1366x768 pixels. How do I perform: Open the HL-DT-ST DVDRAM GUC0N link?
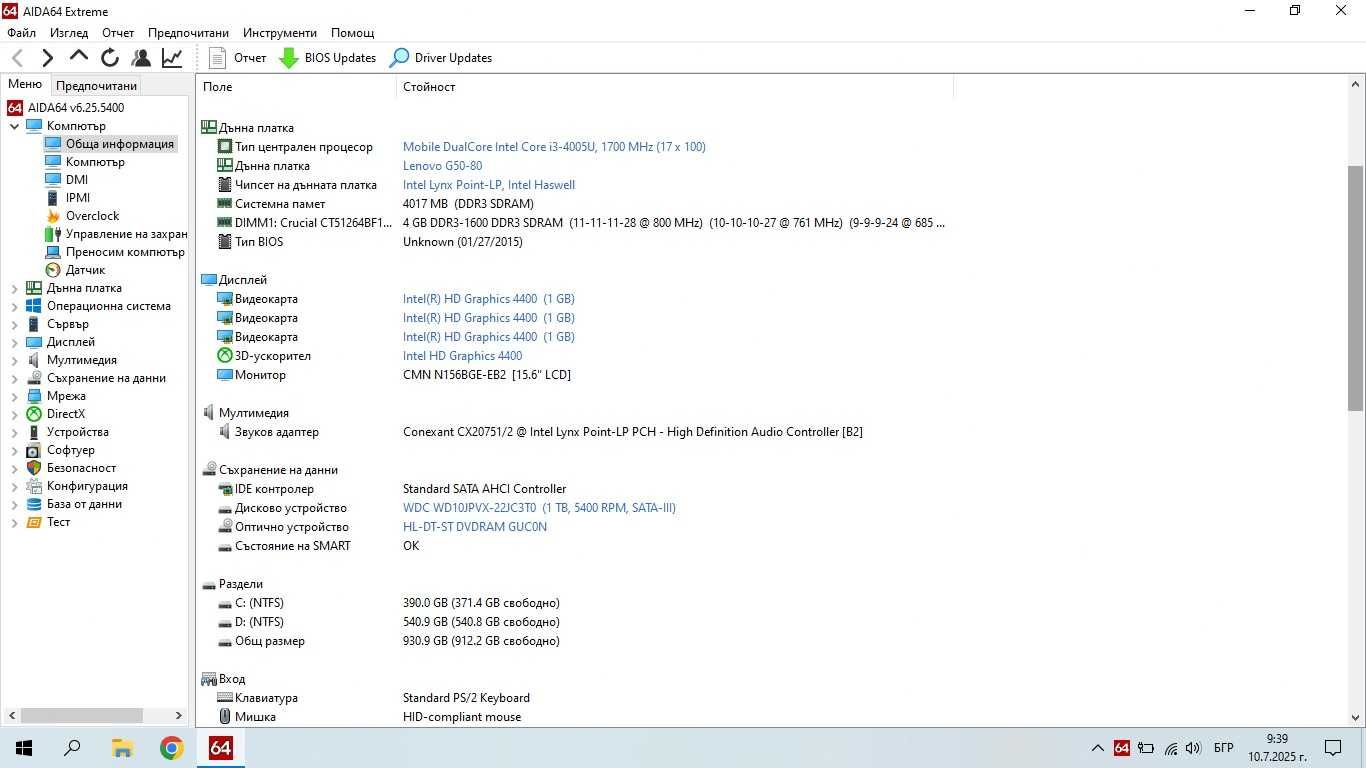[475, 527]
